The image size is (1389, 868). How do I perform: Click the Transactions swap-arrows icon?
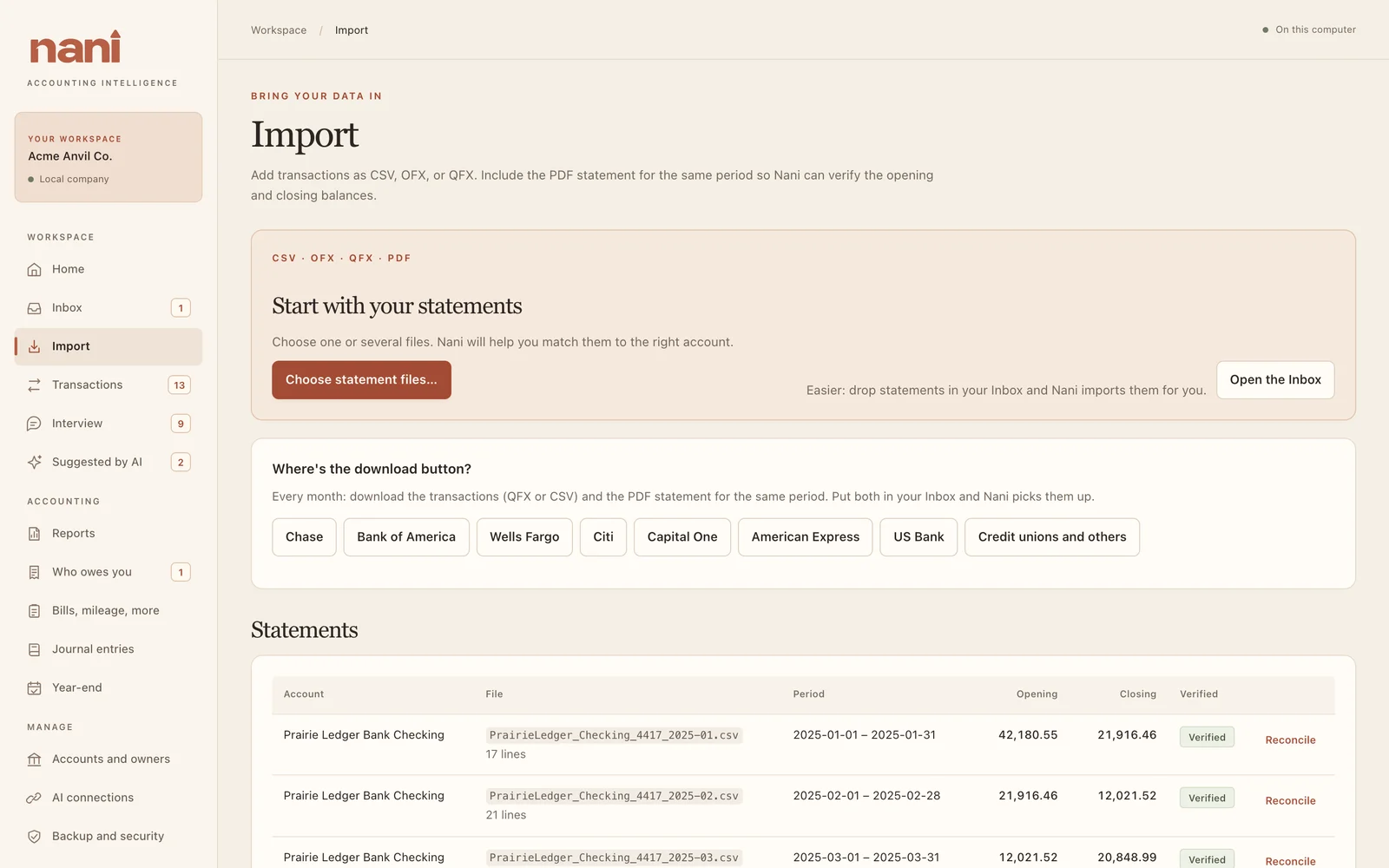tap(34, 385)
